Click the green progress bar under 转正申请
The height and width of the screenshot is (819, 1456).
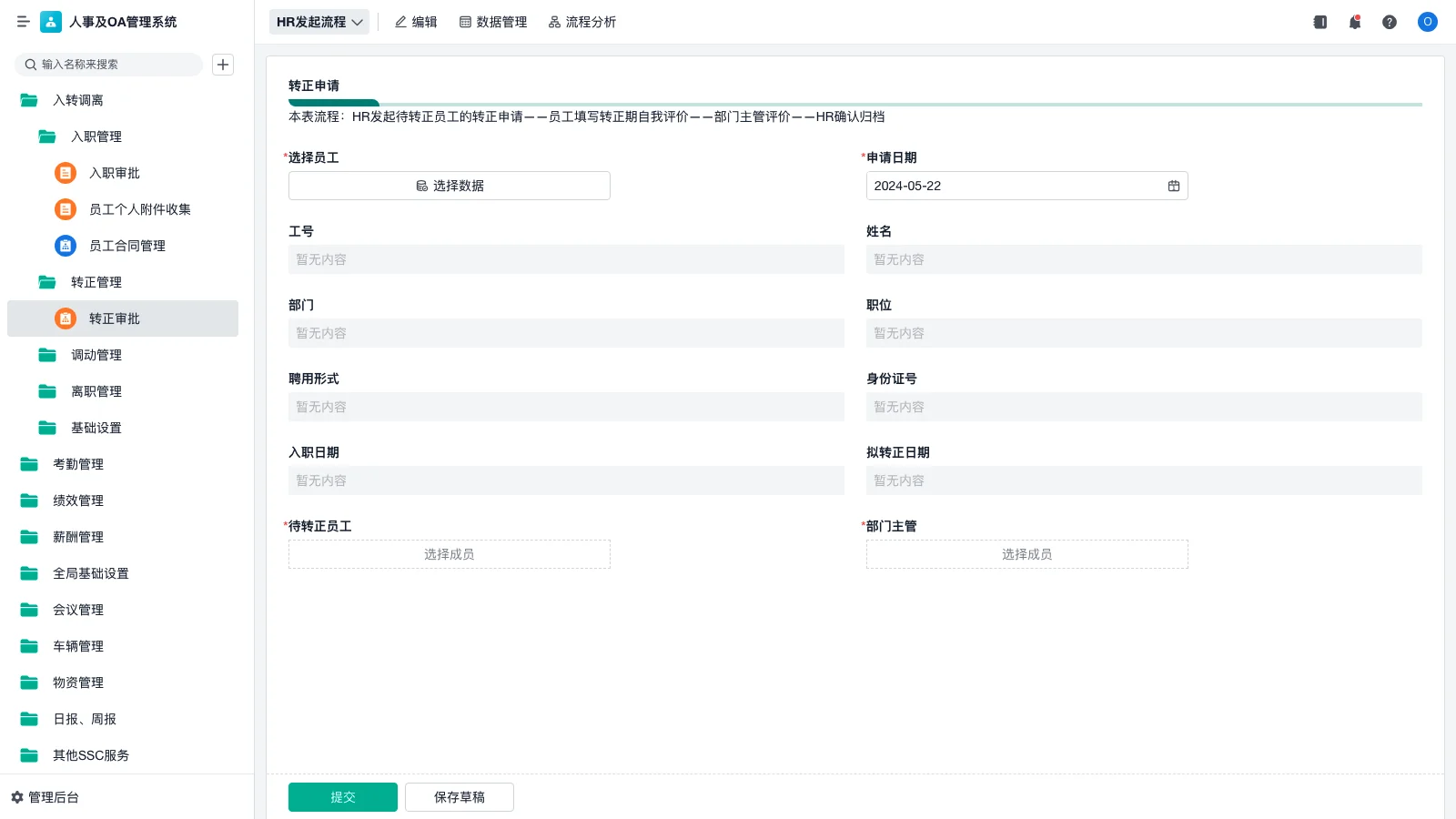click(334, 104)
